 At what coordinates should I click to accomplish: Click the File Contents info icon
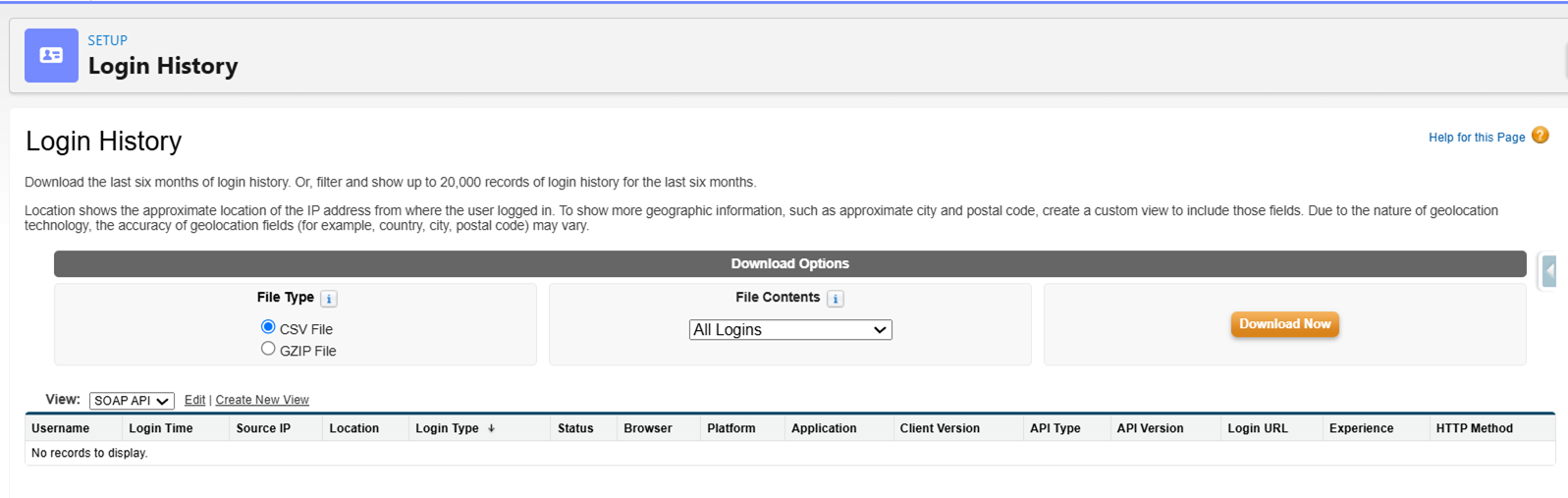pos(836,299)
